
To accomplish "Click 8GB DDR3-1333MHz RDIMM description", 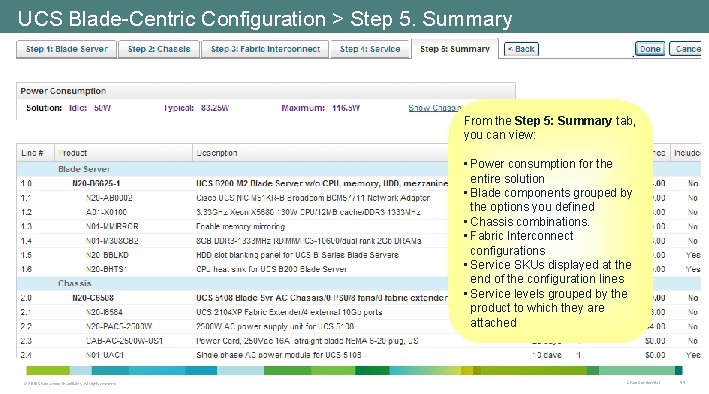I will point(308,241).
